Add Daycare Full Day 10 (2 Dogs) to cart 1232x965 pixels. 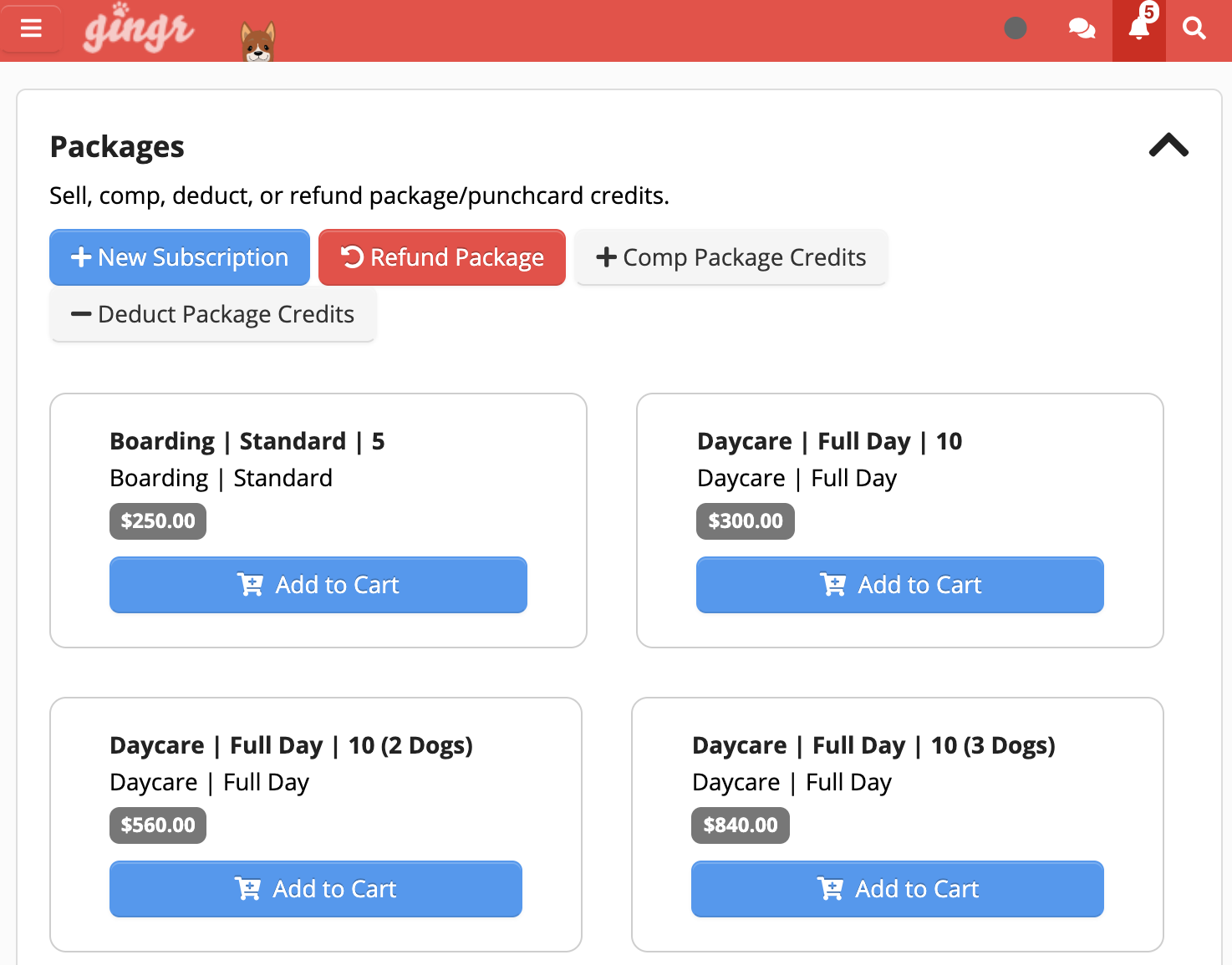click(x=315, y=889)
